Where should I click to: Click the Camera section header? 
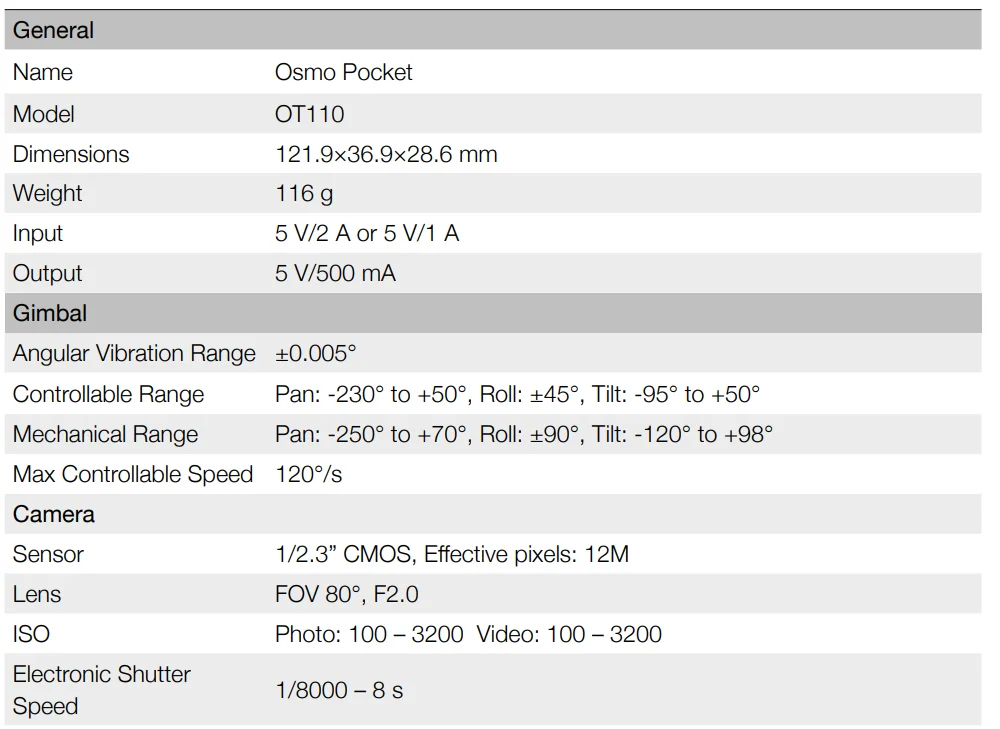point(54,514)
